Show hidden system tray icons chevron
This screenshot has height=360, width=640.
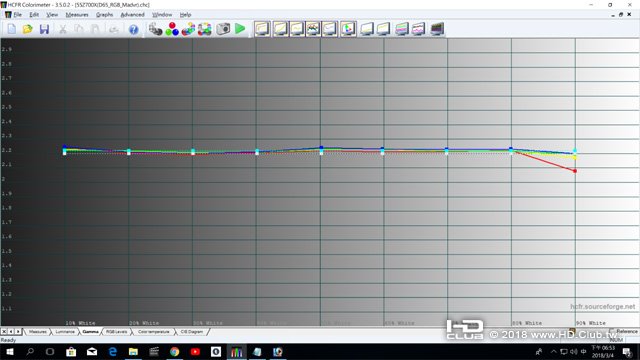[x=553, y=351]
